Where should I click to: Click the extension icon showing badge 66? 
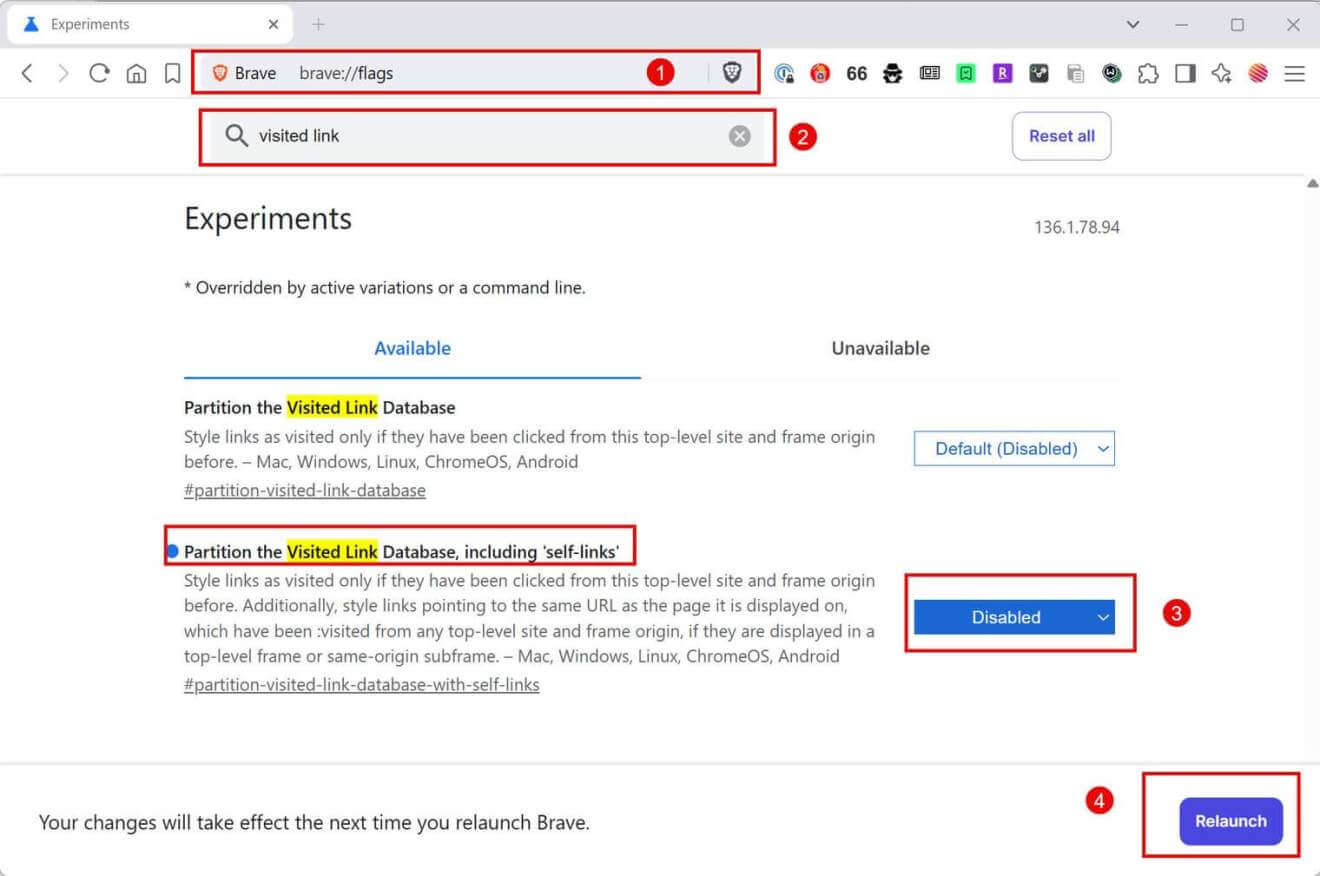coord(857,73)
